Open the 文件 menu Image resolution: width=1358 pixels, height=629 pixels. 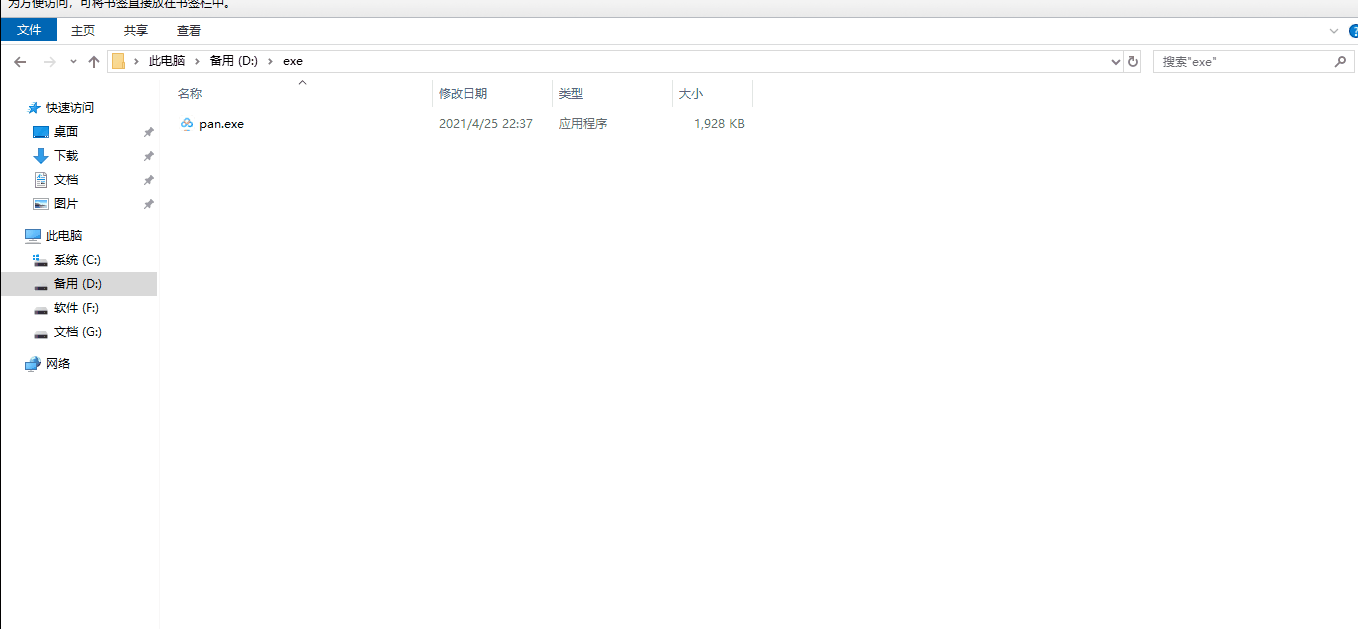pyautogui.click(x=29, y=31)
